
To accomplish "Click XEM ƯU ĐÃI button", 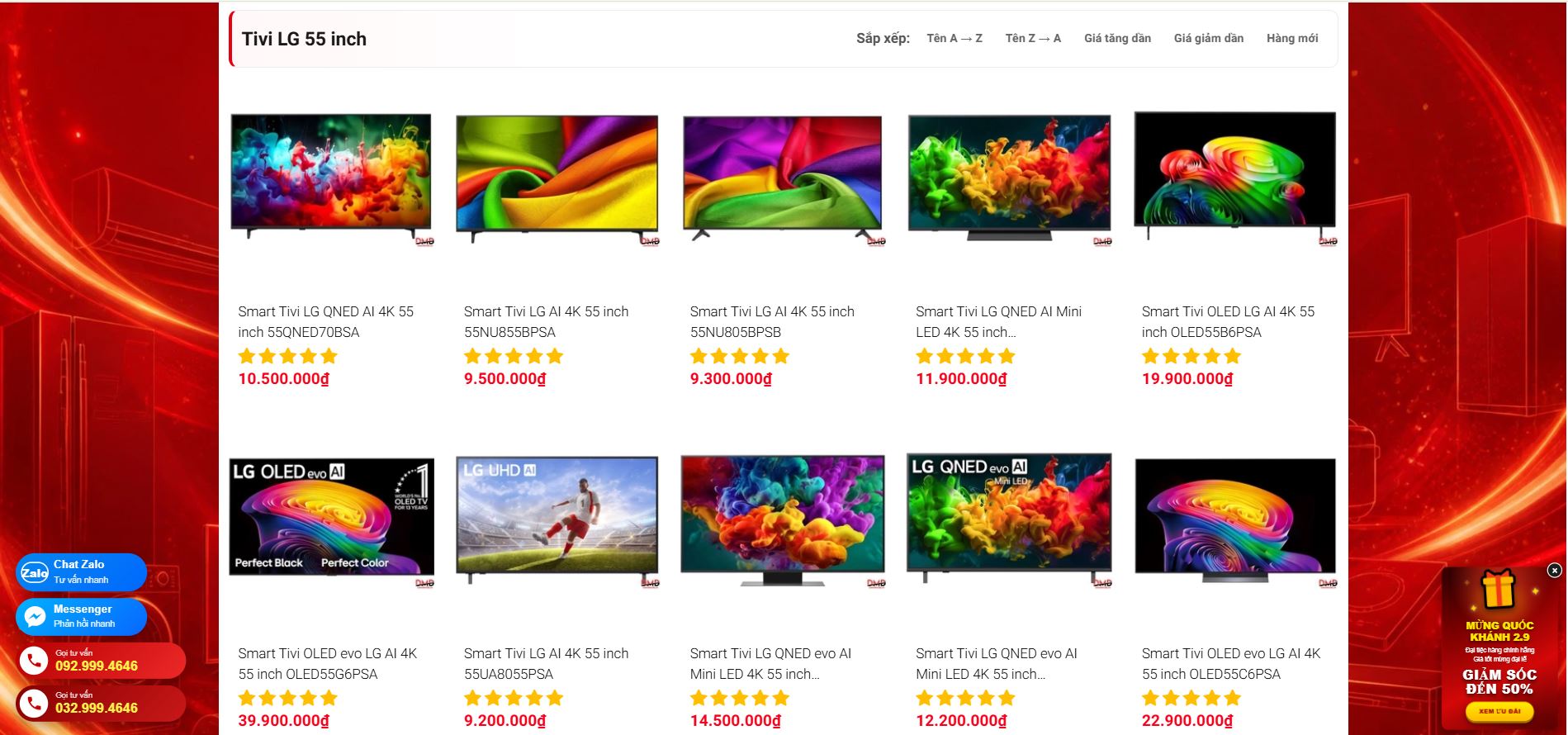I will pyautogui.click(x=1499, y=711).
